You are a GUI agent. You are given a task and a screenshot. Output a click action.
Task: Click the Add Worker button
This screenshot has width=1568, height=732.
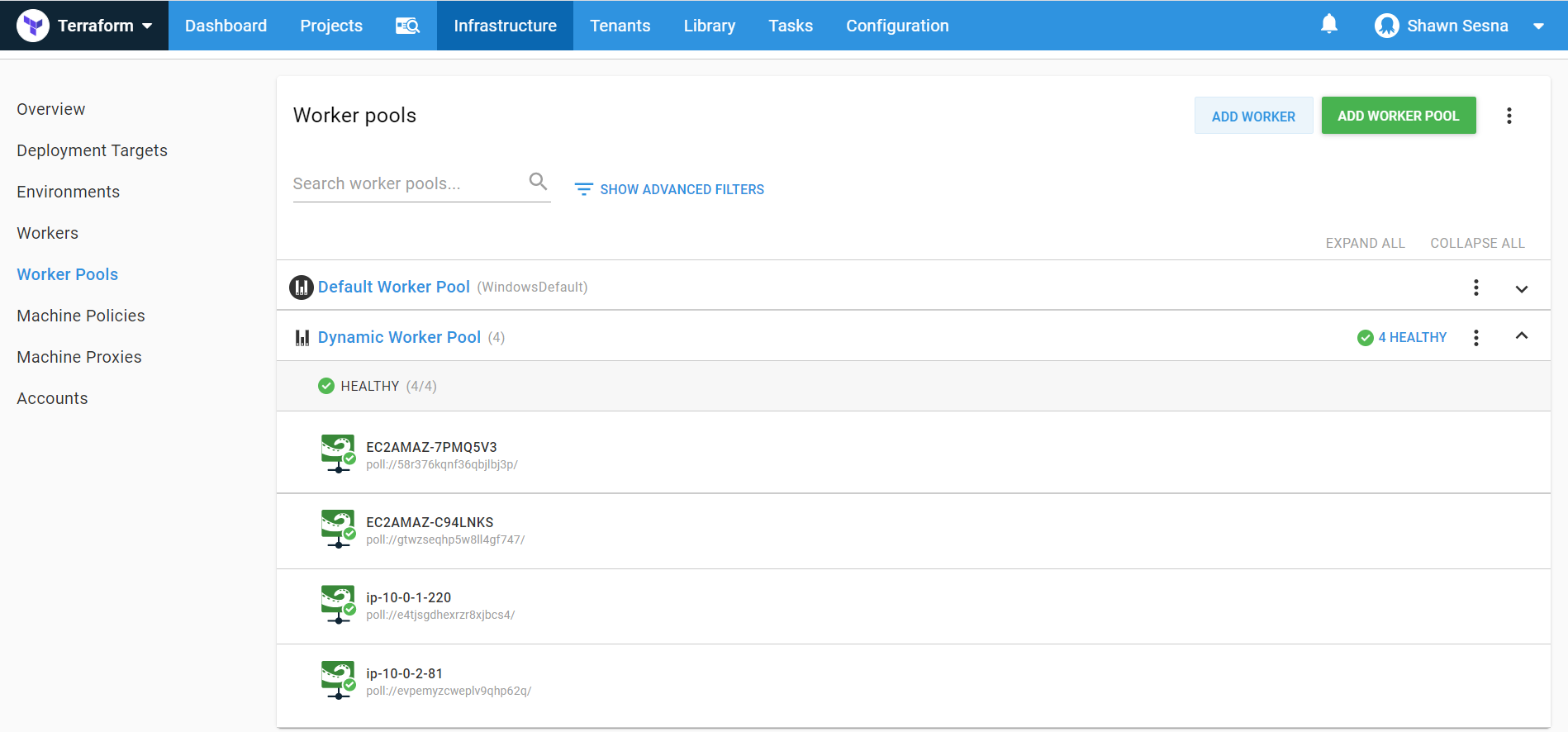[1252, 116]
